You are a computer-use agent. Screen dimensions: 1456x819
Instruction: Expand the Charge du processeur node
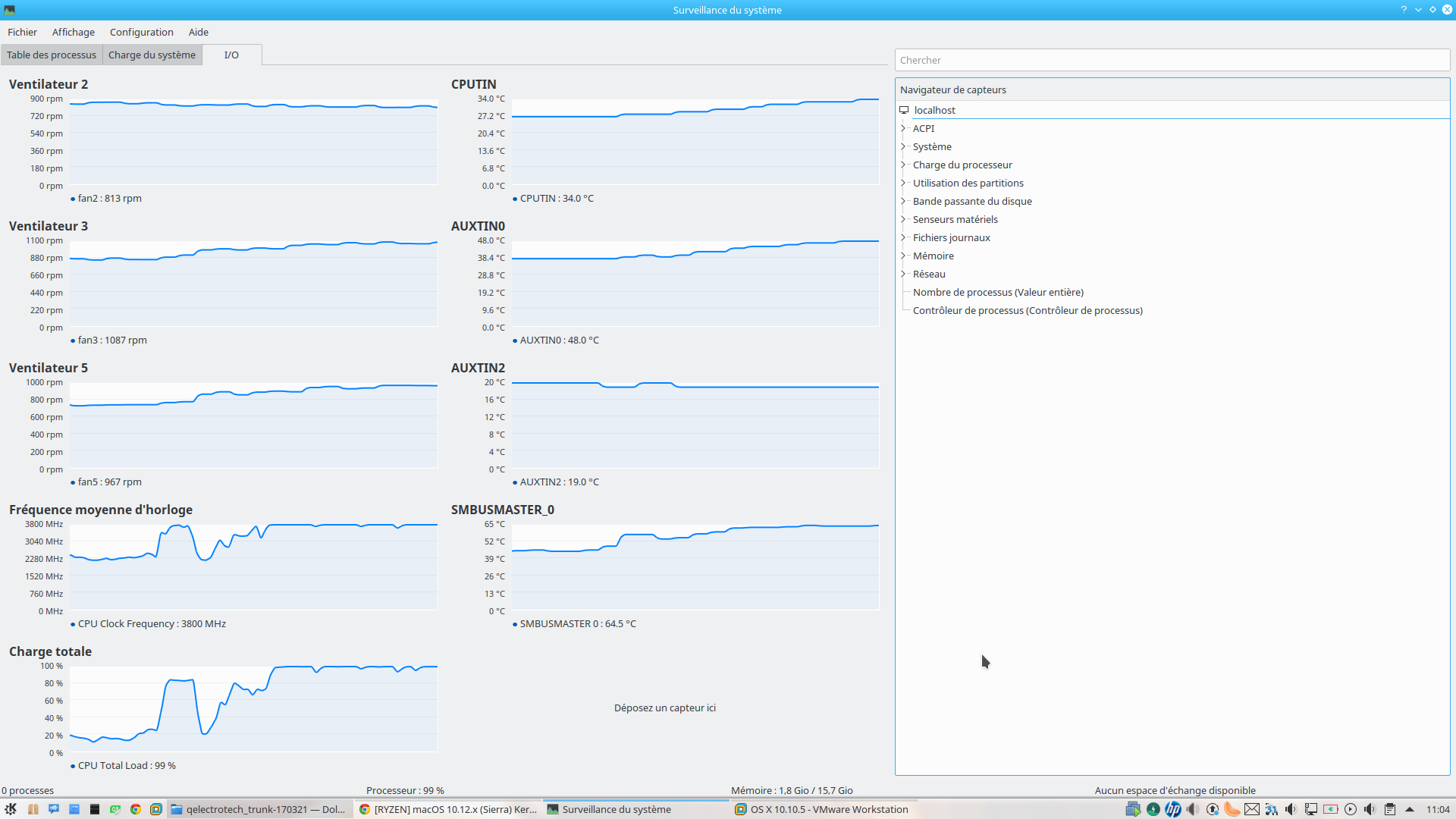coord(903,165)
